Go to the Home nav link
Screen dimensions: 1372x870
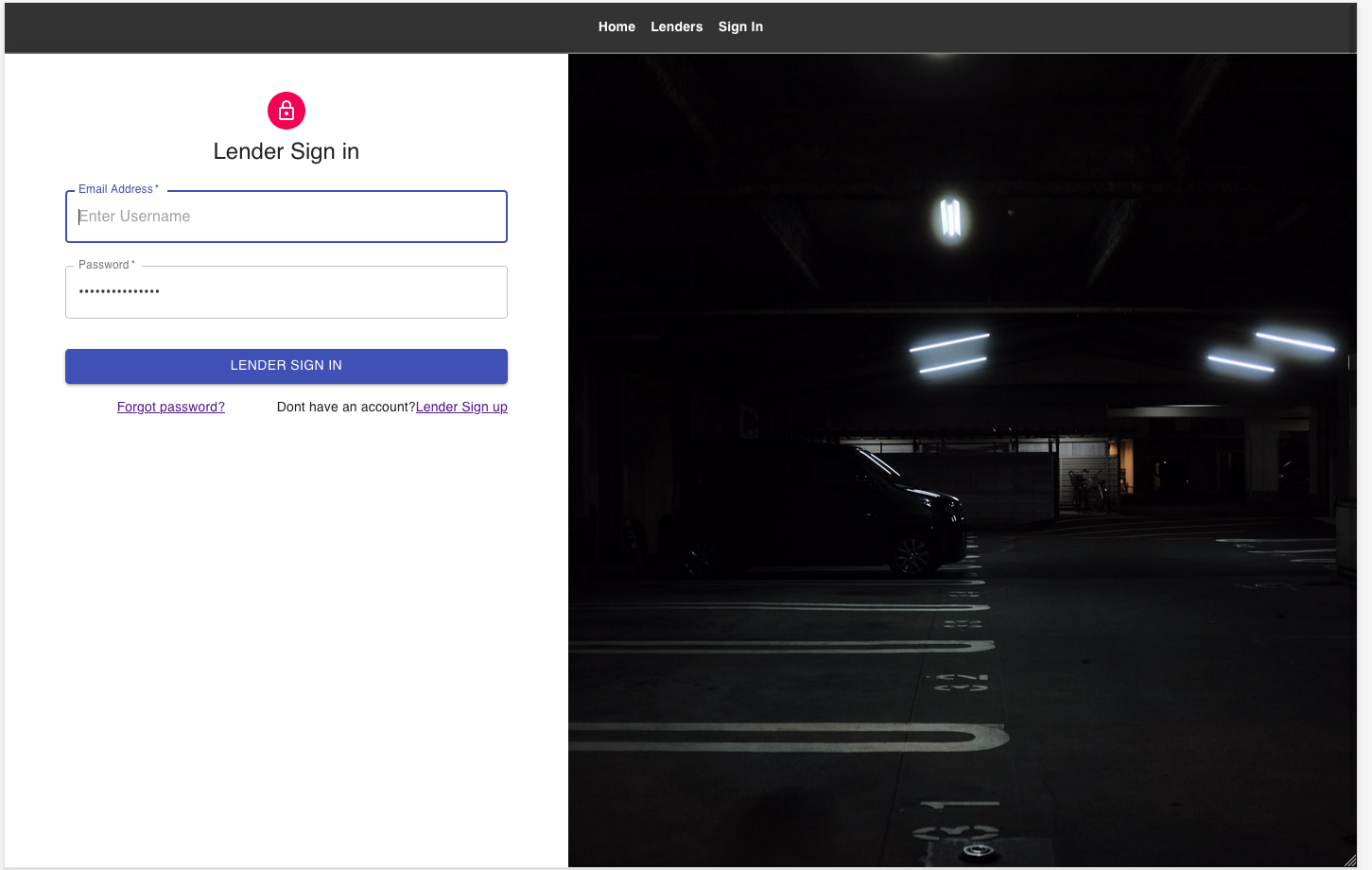617,26
